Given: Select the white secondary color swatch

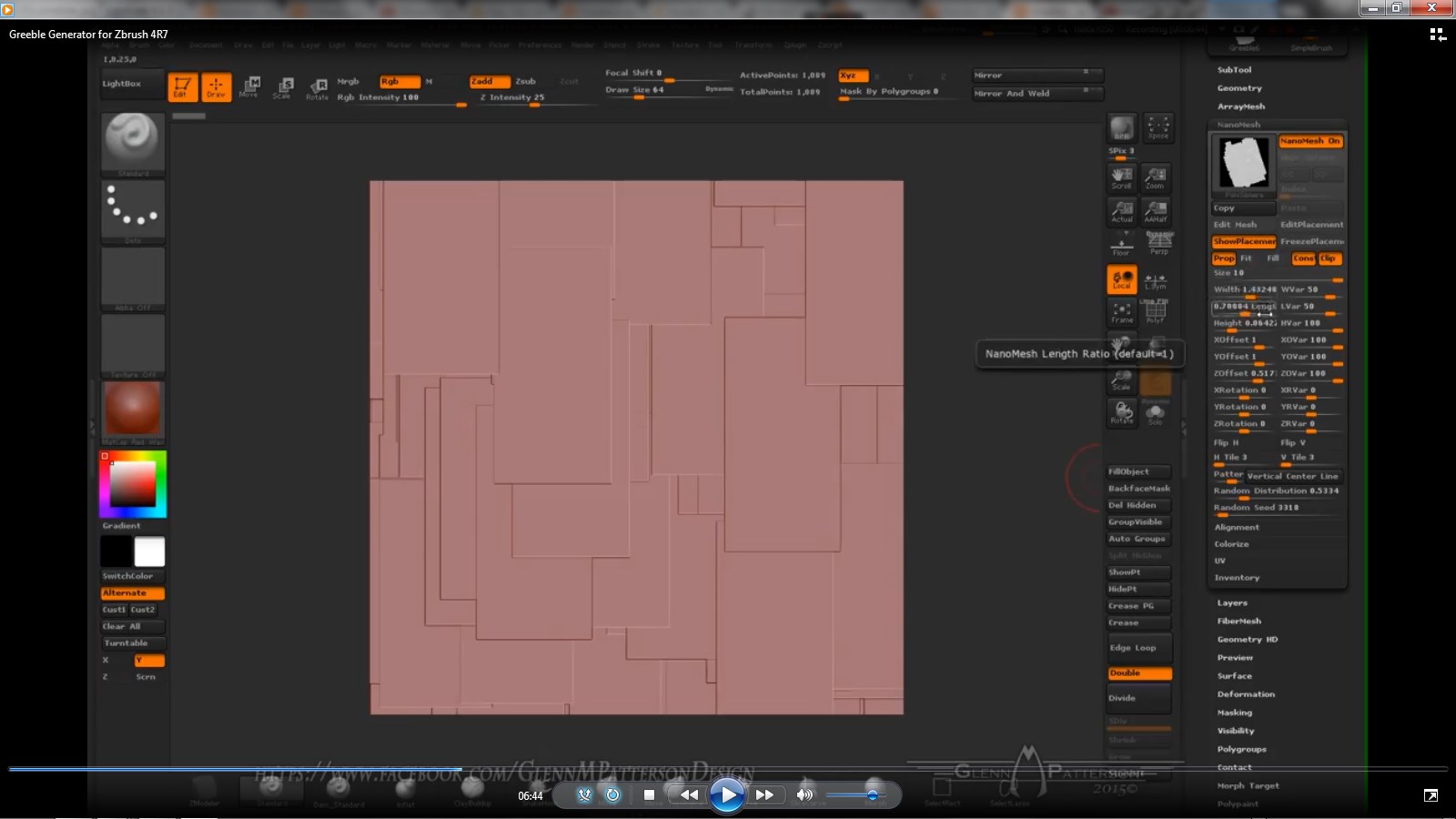Looking at the screenshot, I should click(149, 551).
